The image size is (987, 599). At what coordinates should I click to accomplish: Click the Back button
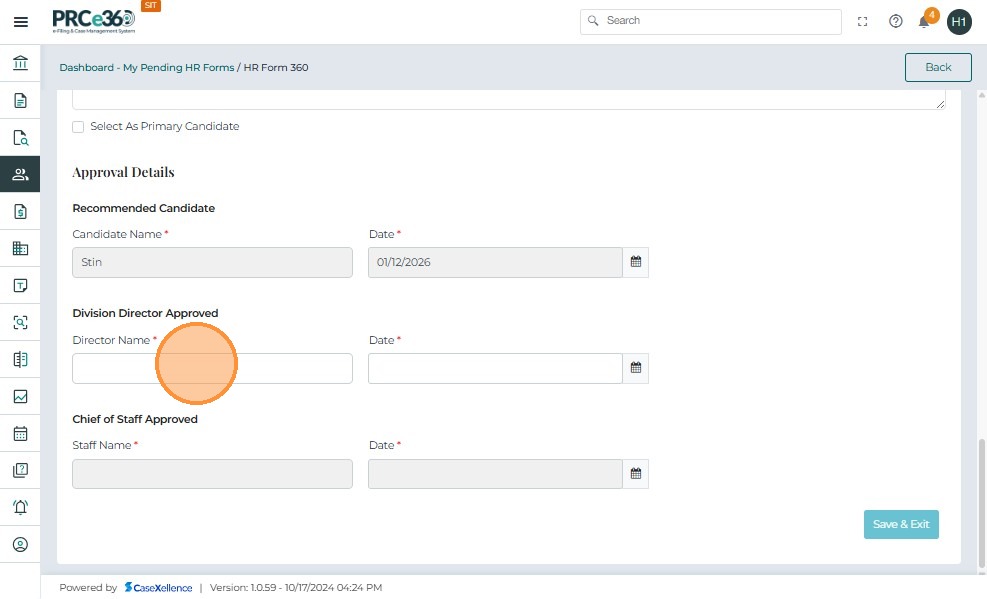pos(937,67)
